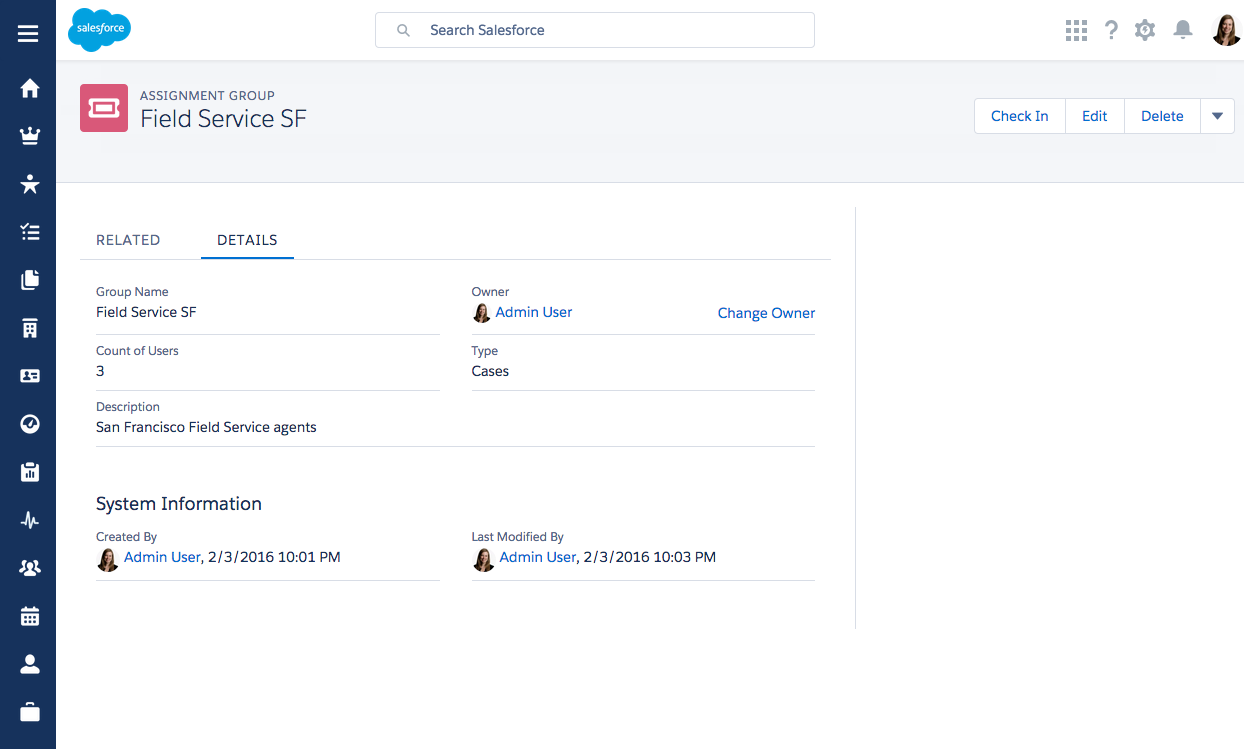Click the Assignment Group record icon
This screenshot has height=749, width=1244.
pos(104,108)
